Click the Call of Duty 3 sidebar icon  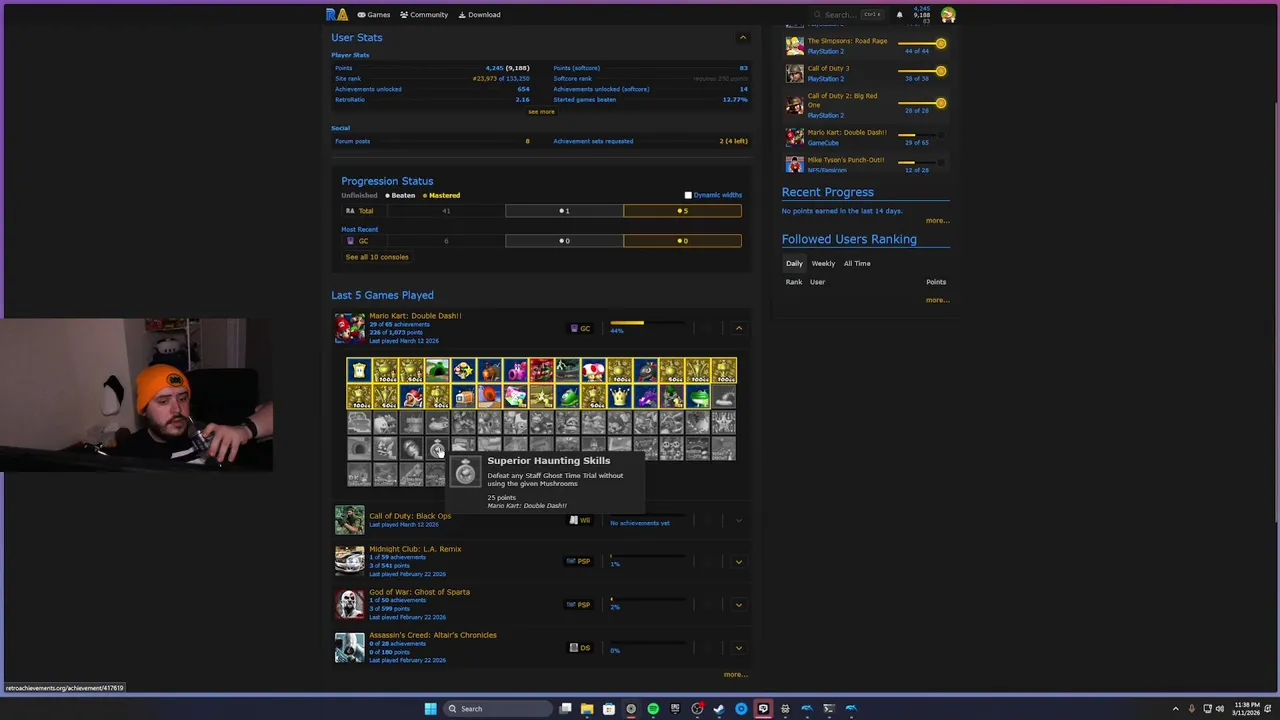point(794,73)
